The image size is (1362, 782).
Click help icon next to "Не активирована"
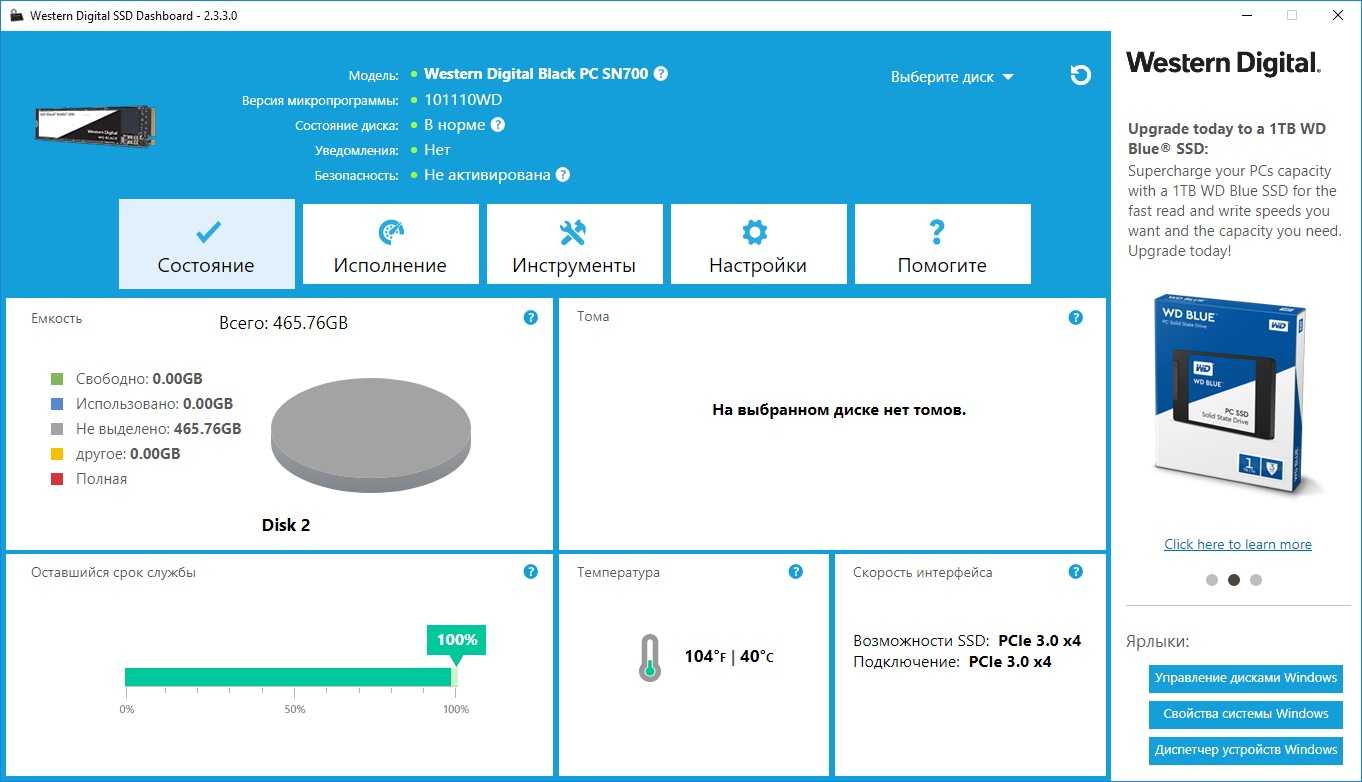pos(563,175)
